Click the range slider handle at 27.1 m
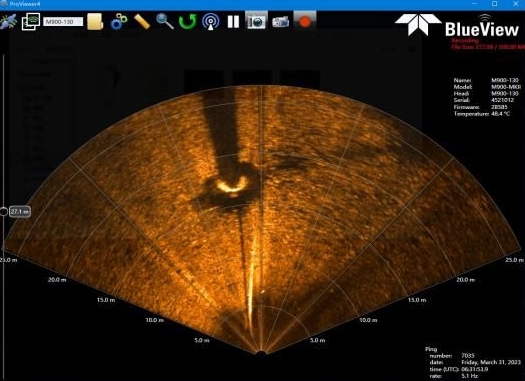Screen dimensions: 525x381 pos(4,212)
